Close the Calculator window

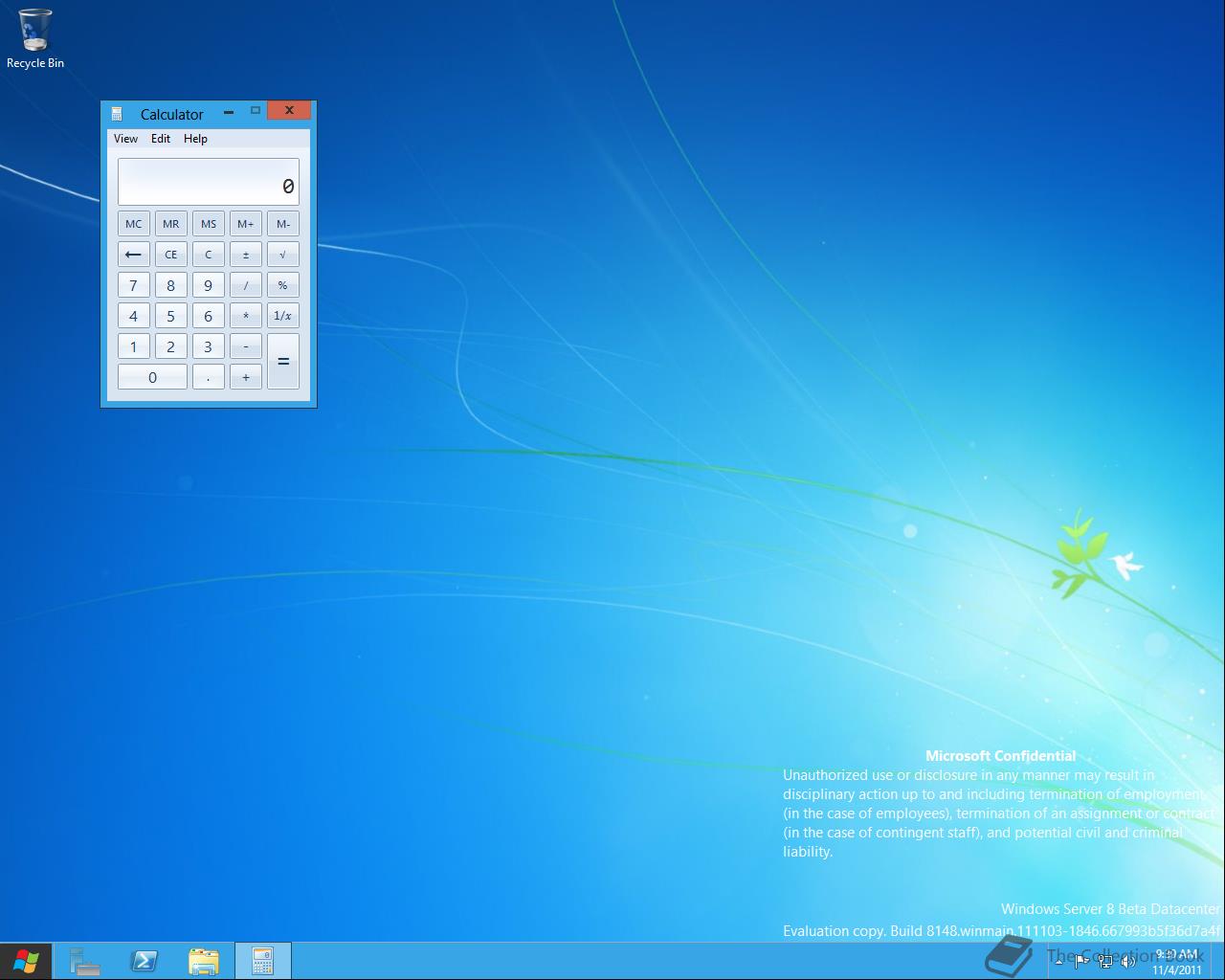pyautogui.click(x=289, y=111)
